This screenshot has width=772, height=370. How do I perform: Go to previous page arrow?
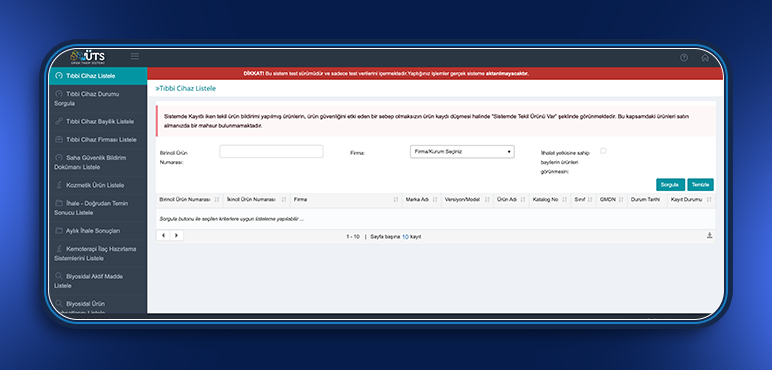tap(163, 236)
